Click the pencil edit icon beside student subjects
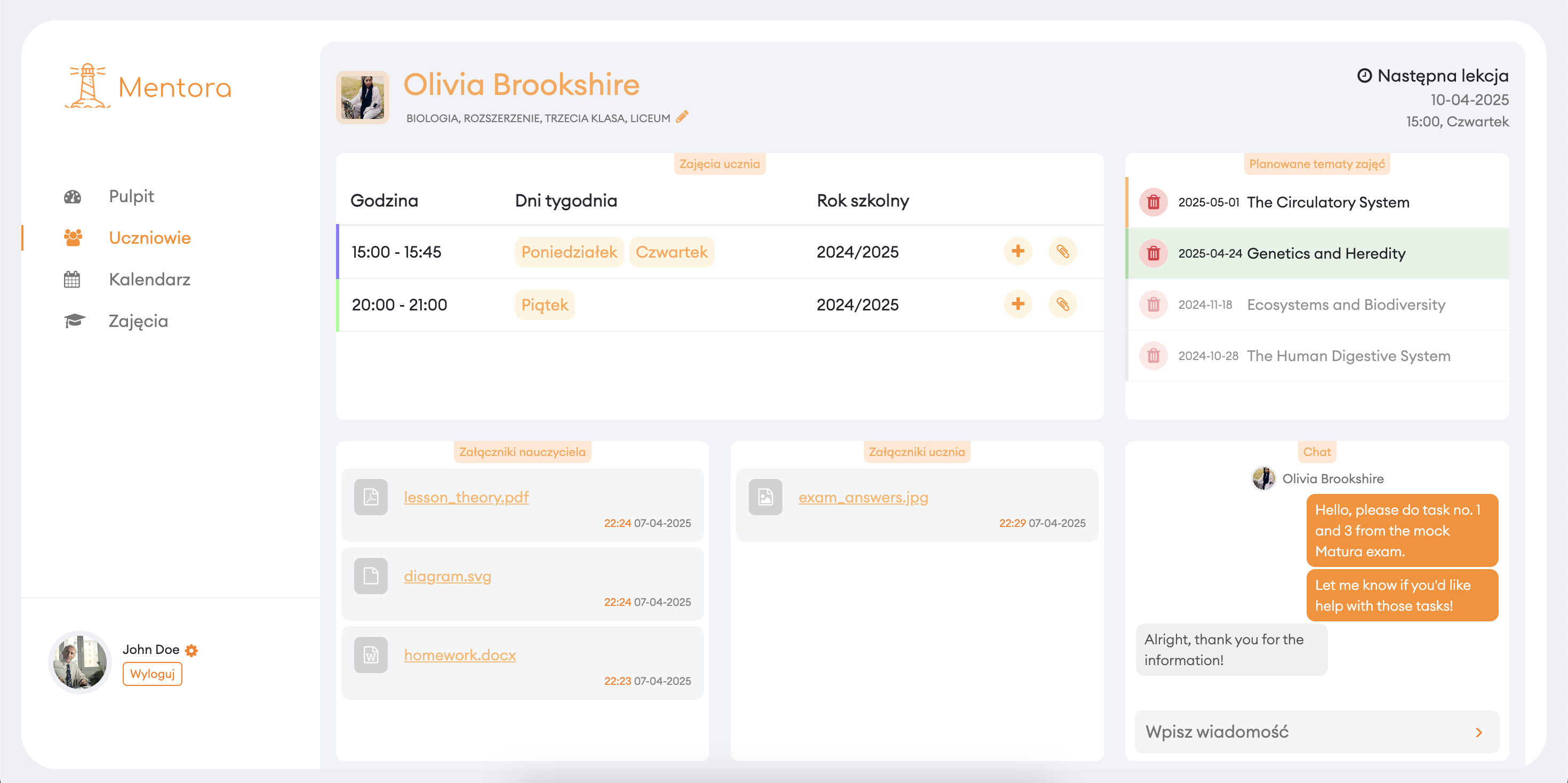 click(682, 117)
